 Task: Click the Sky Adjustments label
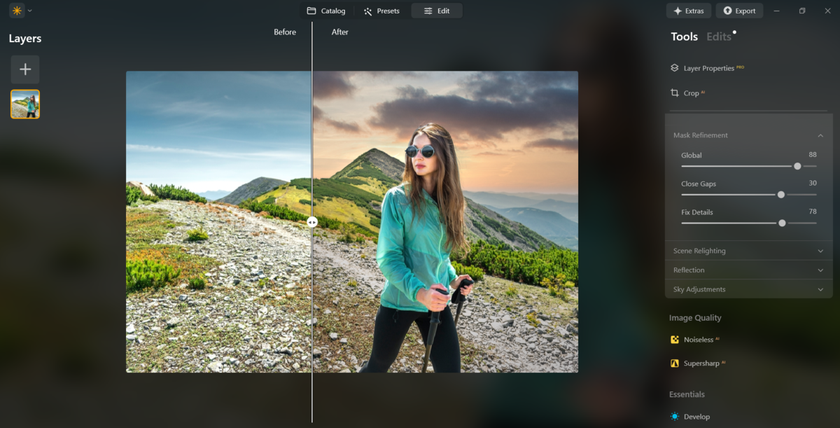point(699,289)
